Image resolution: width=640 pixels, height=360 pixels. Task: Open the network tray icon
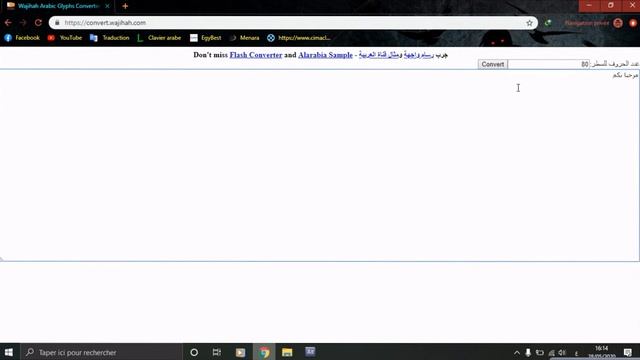[x=551, y=353]
